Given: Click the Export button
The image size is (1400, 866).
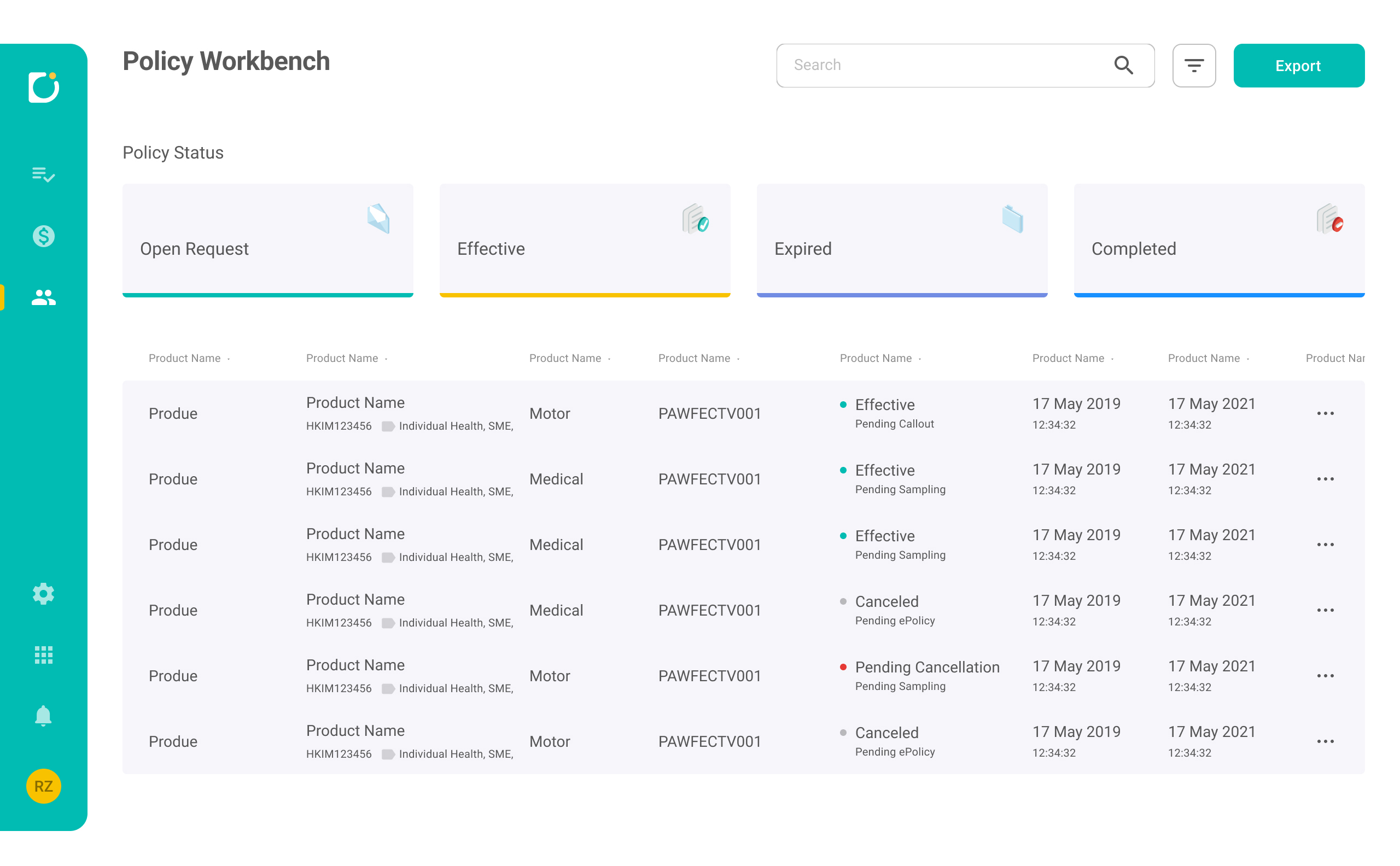Looking at the screenshot, I should pyautogui.click(x=1299, y=65).
